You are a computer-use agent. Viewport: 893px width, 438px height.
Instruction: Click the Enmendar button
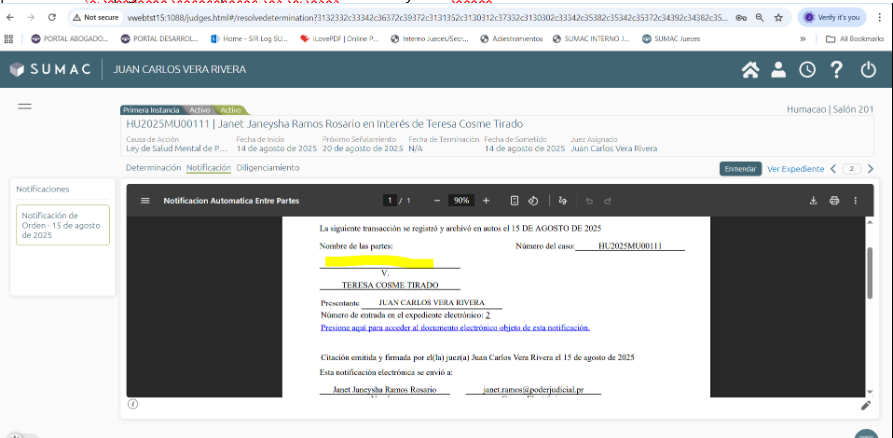pos(740,169)
